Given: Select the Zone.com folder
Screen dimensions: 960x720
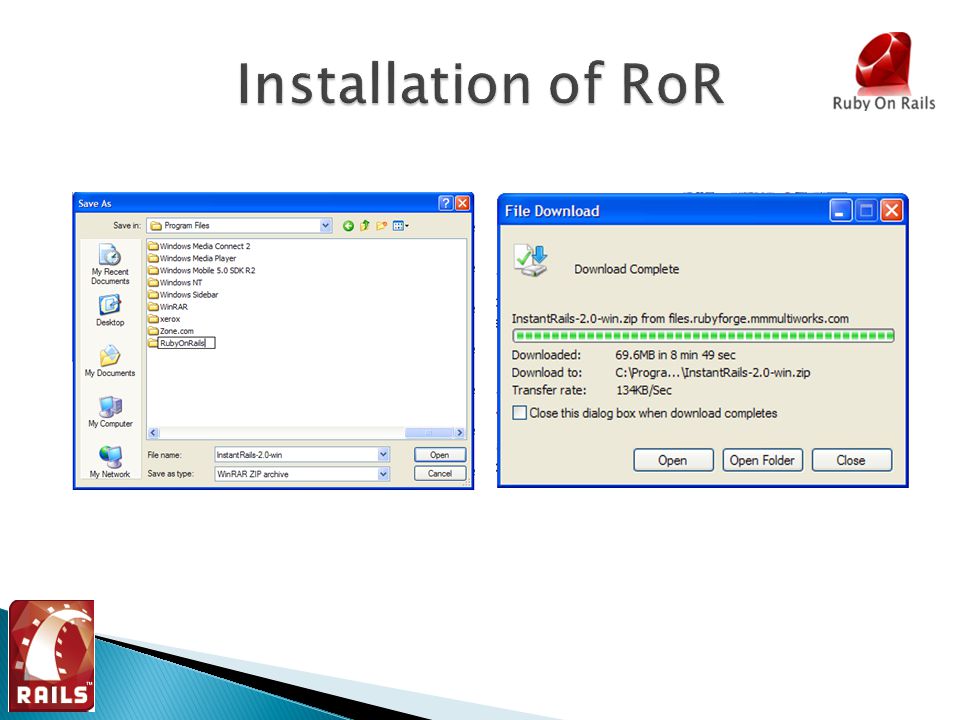Looking at the screenshot, I should [171, 331].
